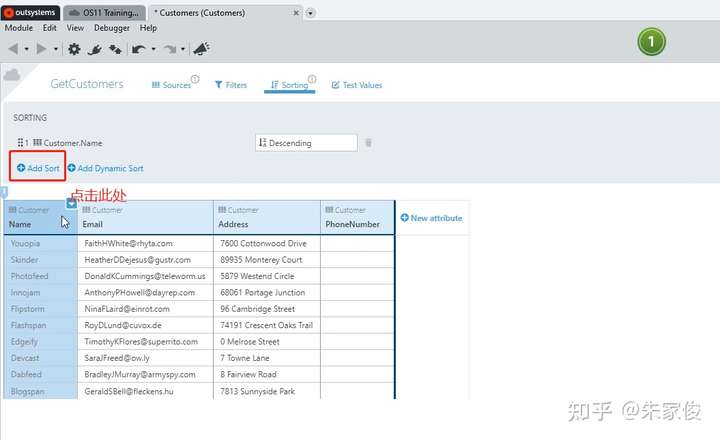The image size is (720, 440).
Task: Switch to the OS11 Training environment tab
Action: 104,13
